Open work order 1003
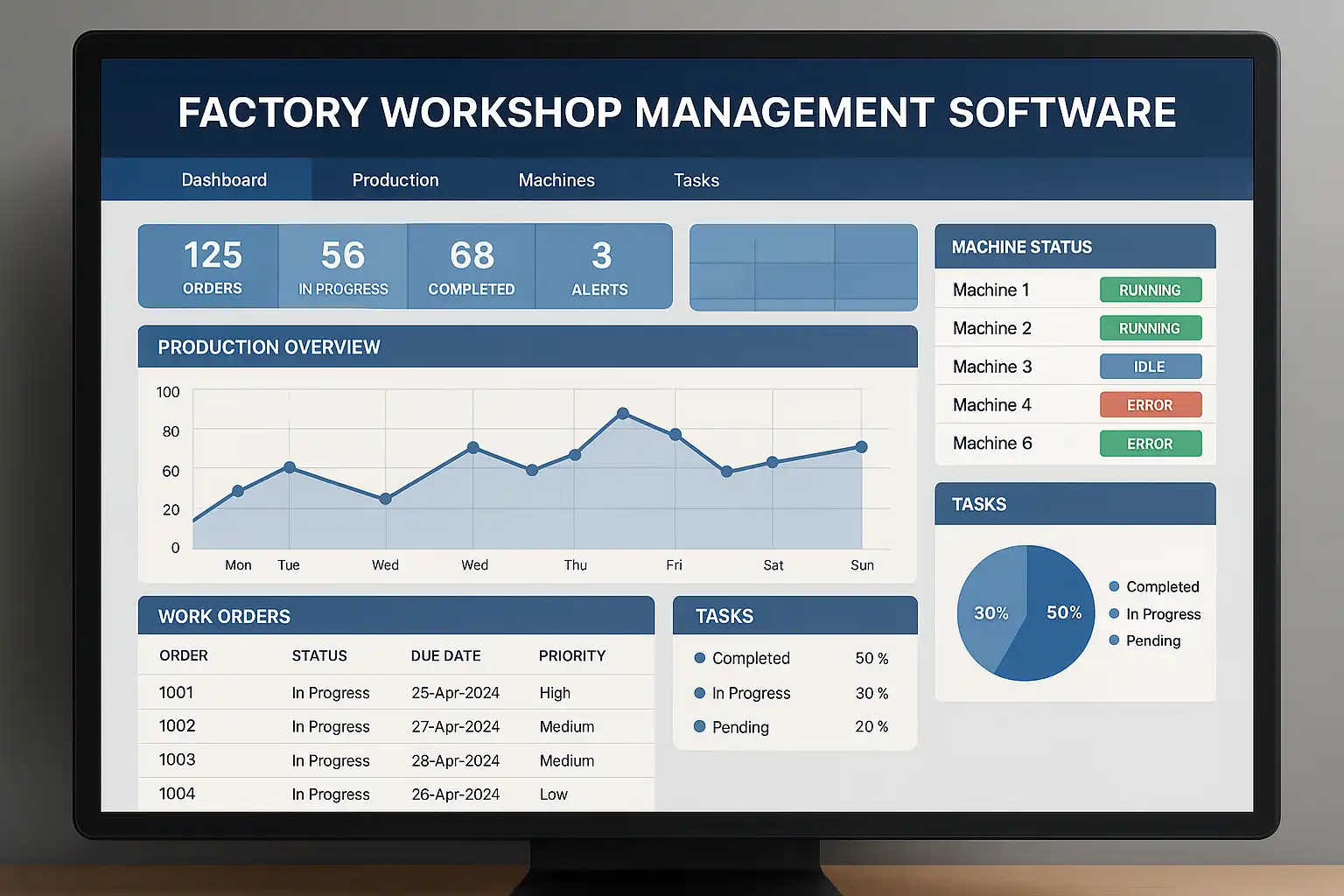 coord(177,760)
